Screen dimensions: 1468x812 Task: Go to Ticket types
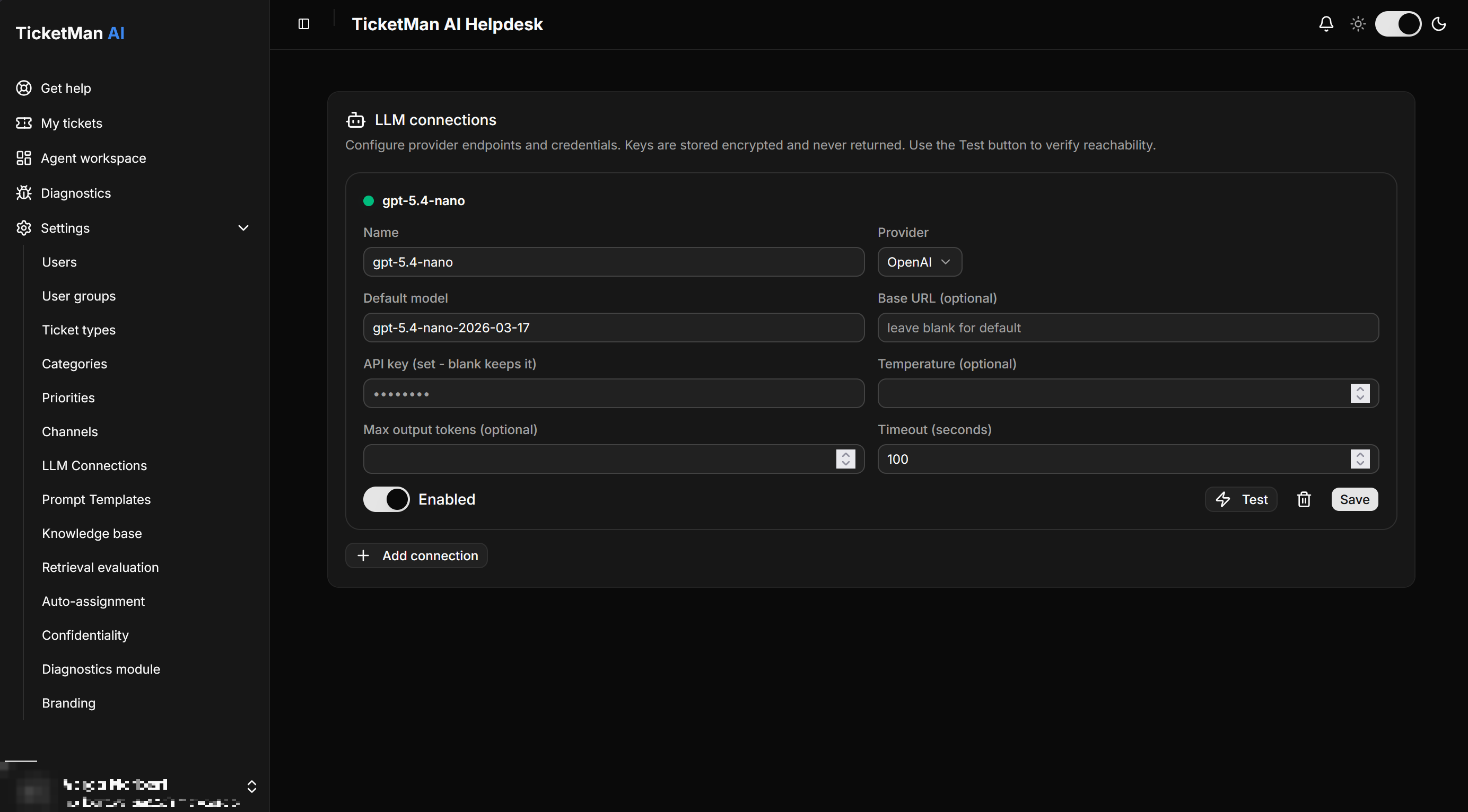coord(78,330)
